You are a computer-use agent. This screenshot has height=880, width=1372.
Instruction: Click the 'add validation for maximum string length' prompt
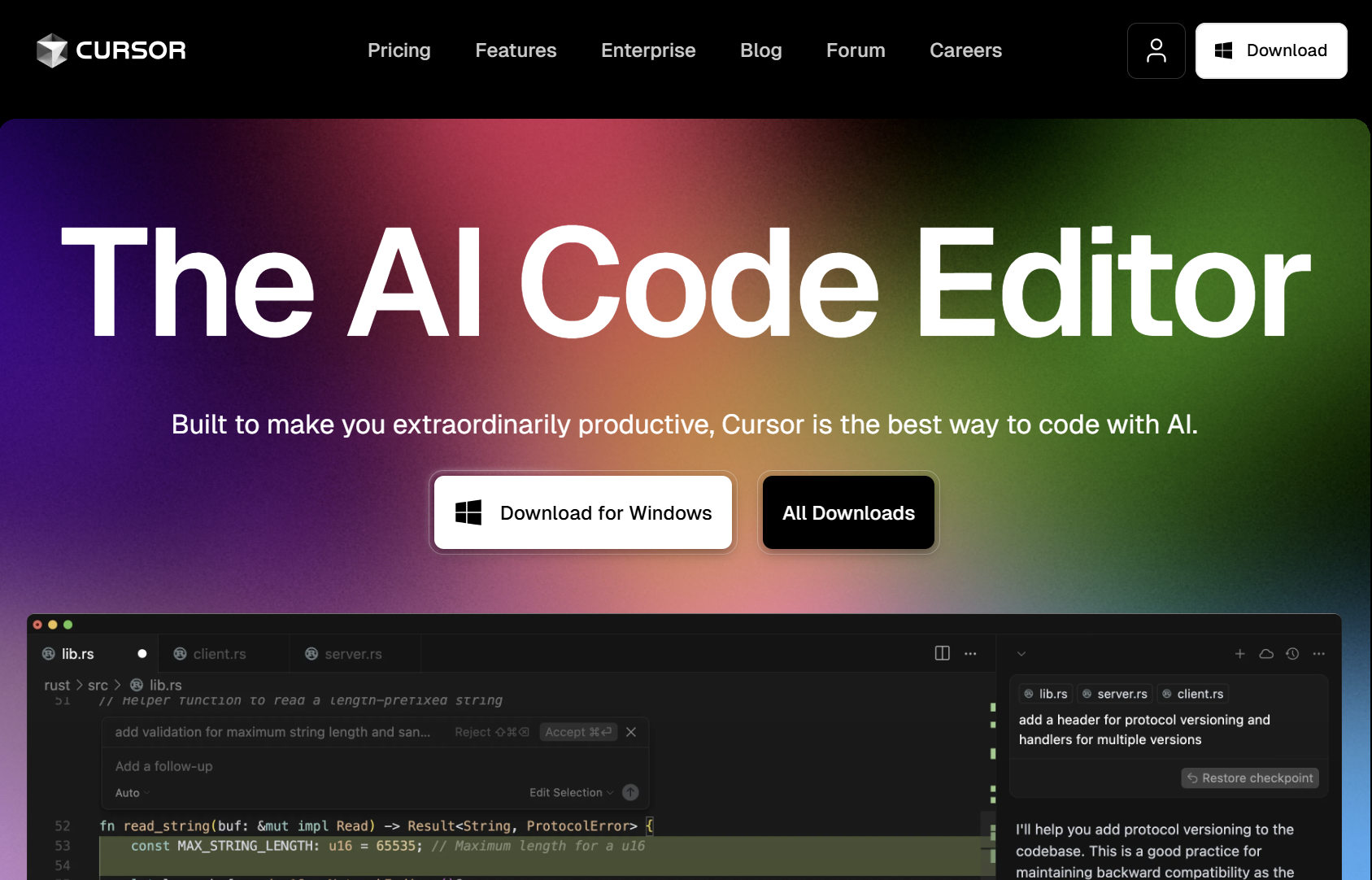(272, 732)
